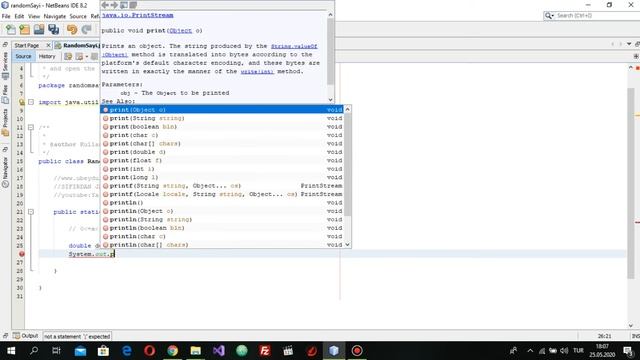Click the Open Project toolbar icon
The width and height of the screenshot is (640, 360).
[39, 29]
